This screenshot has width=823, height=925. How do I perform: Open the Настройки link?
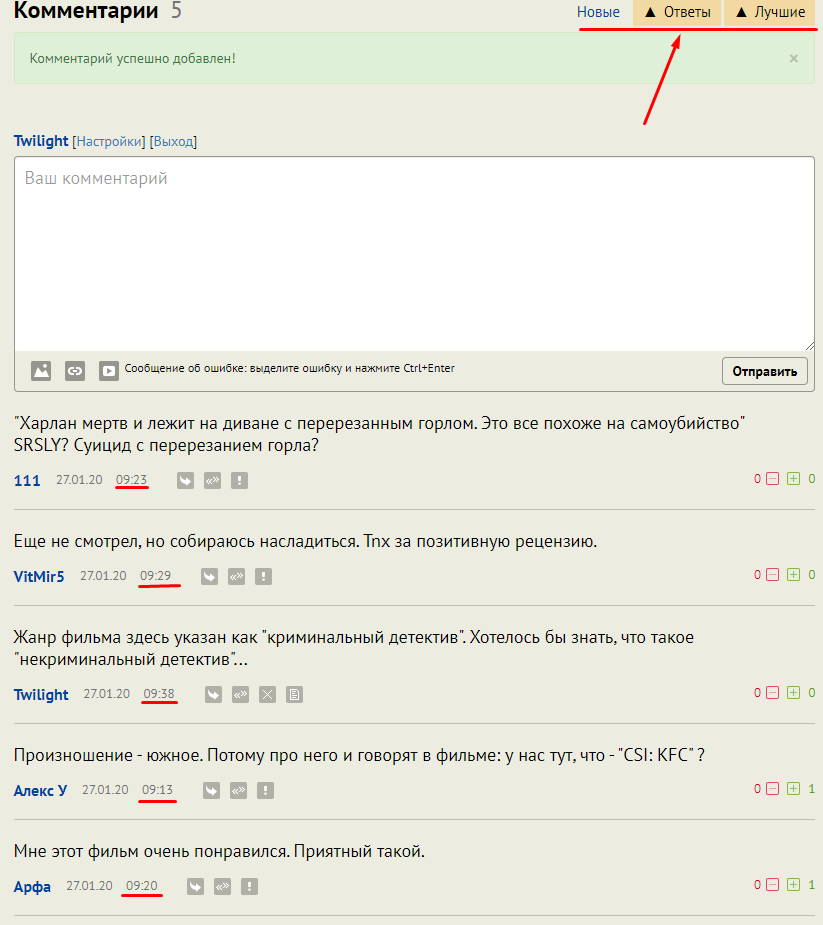coord(109,141)
